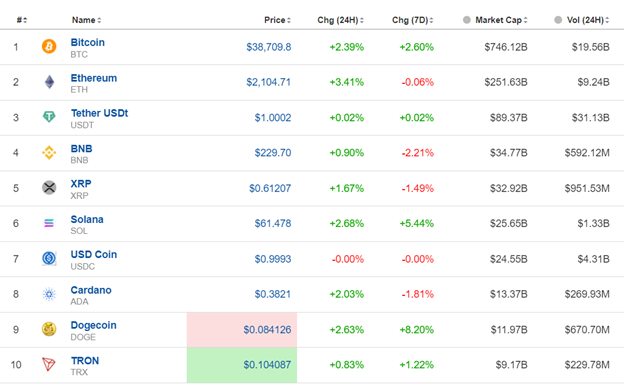Click the Cardano dotted logo icon
This screenshot has height=385, width=624.
pos(49,294)
